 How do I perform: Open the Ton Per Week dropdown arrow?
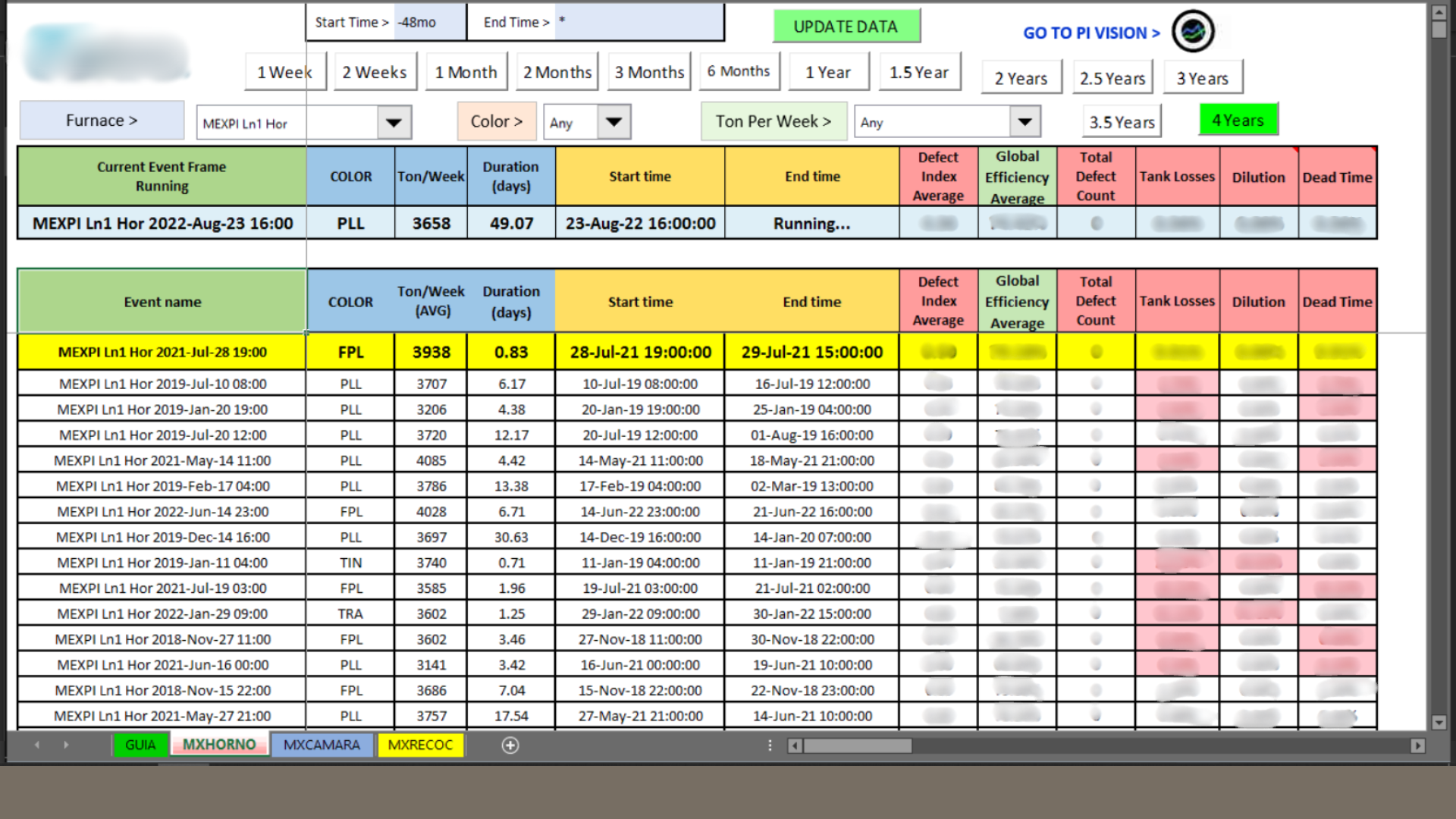[1025, 122]
